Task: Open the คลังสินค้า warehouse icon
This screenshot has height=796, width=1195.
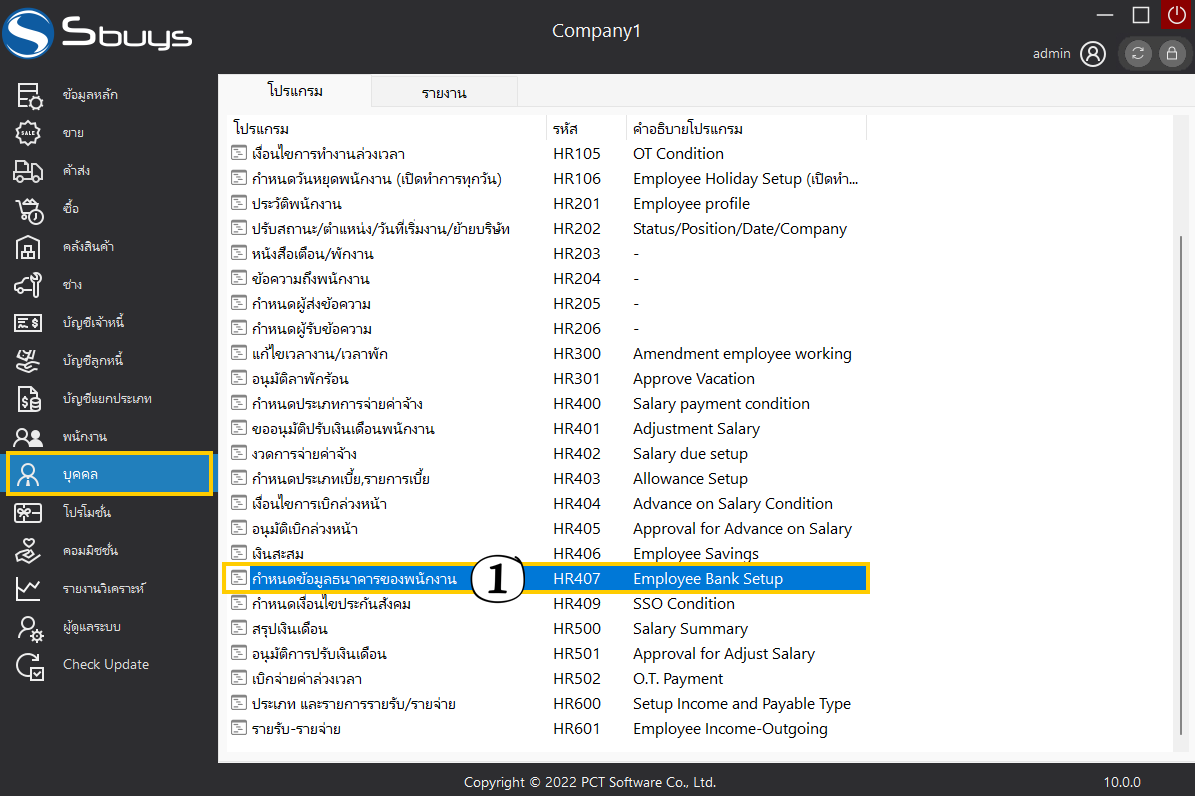Action: [x=28, y=247]
